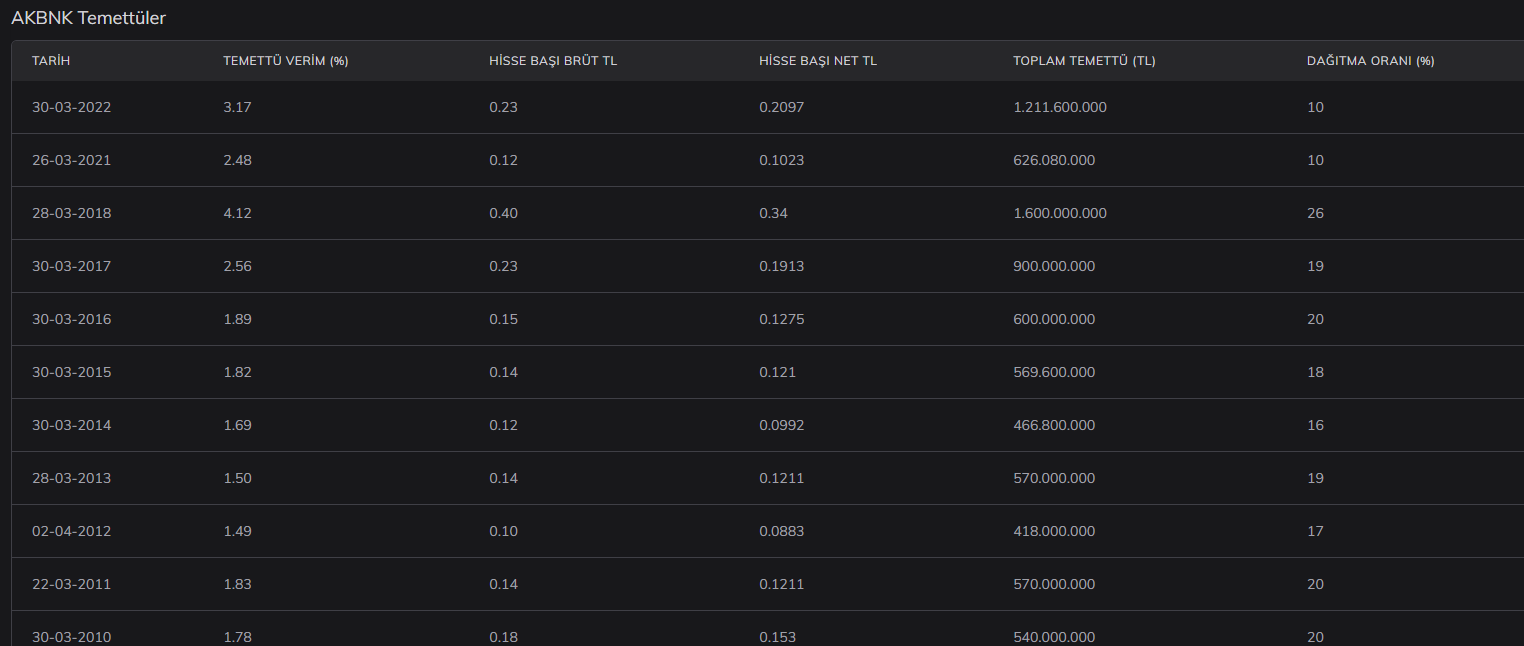Viewport: 1524px width, 646px height.
Task: Click payout ratio 10 in the 30-03-2022 row
Action: point(1315,107)
